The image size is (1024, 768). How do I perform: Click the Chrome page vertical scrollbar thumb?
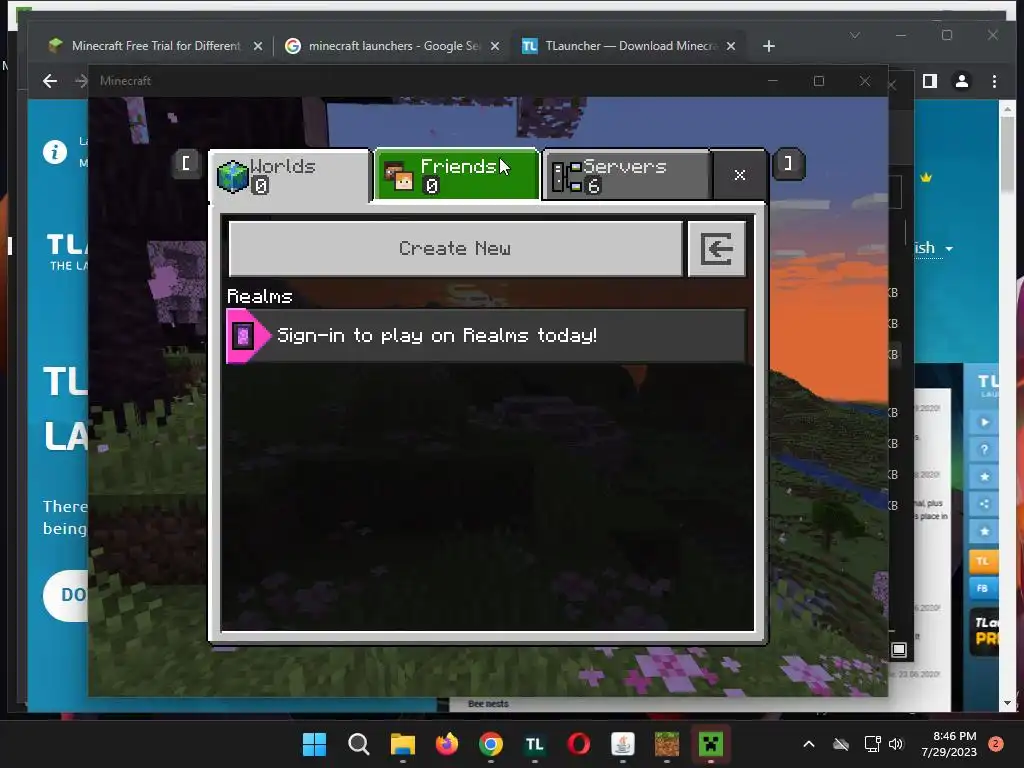(x=1007, y=155)
